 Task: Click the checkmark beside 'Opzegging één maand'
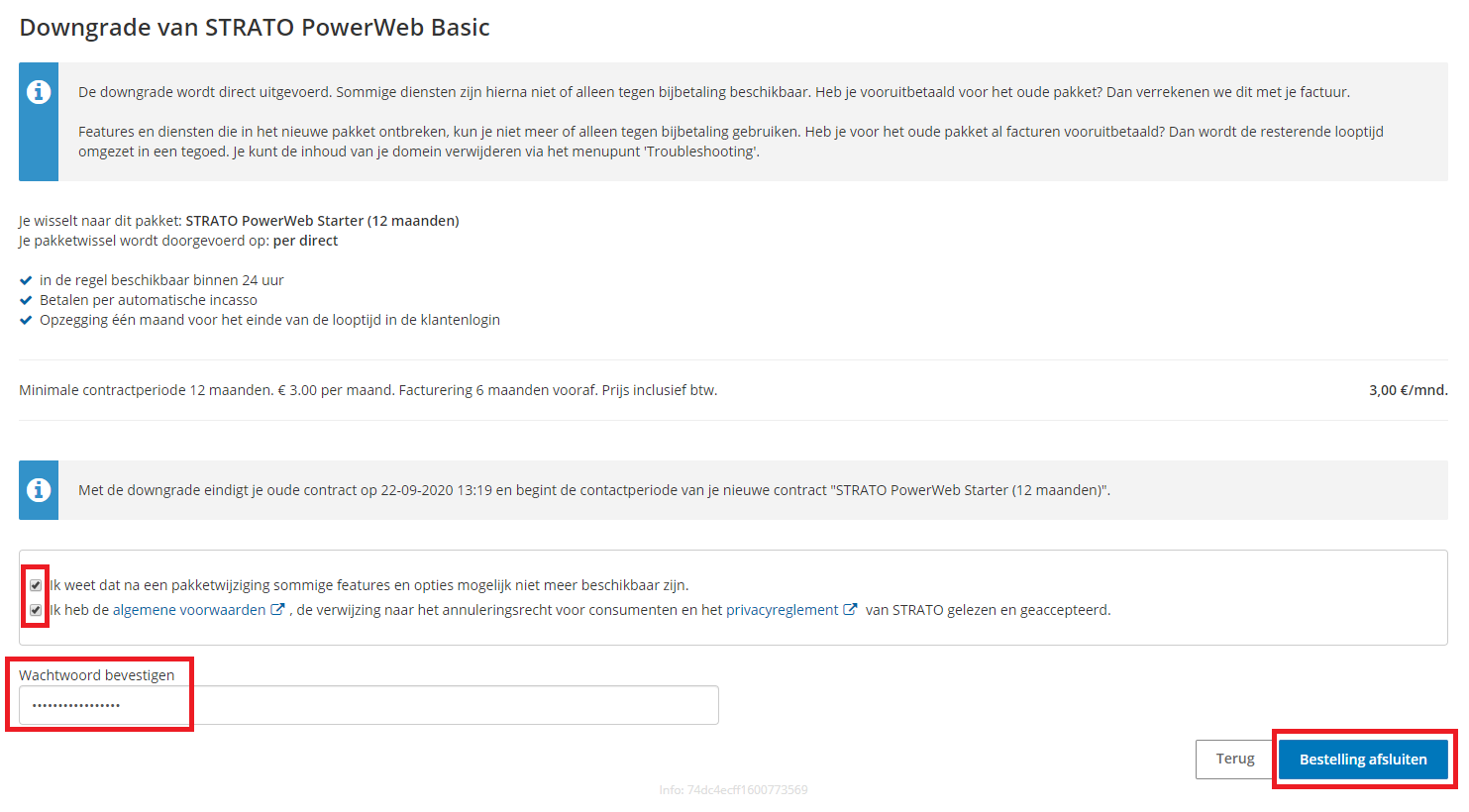tap(26, 320)
